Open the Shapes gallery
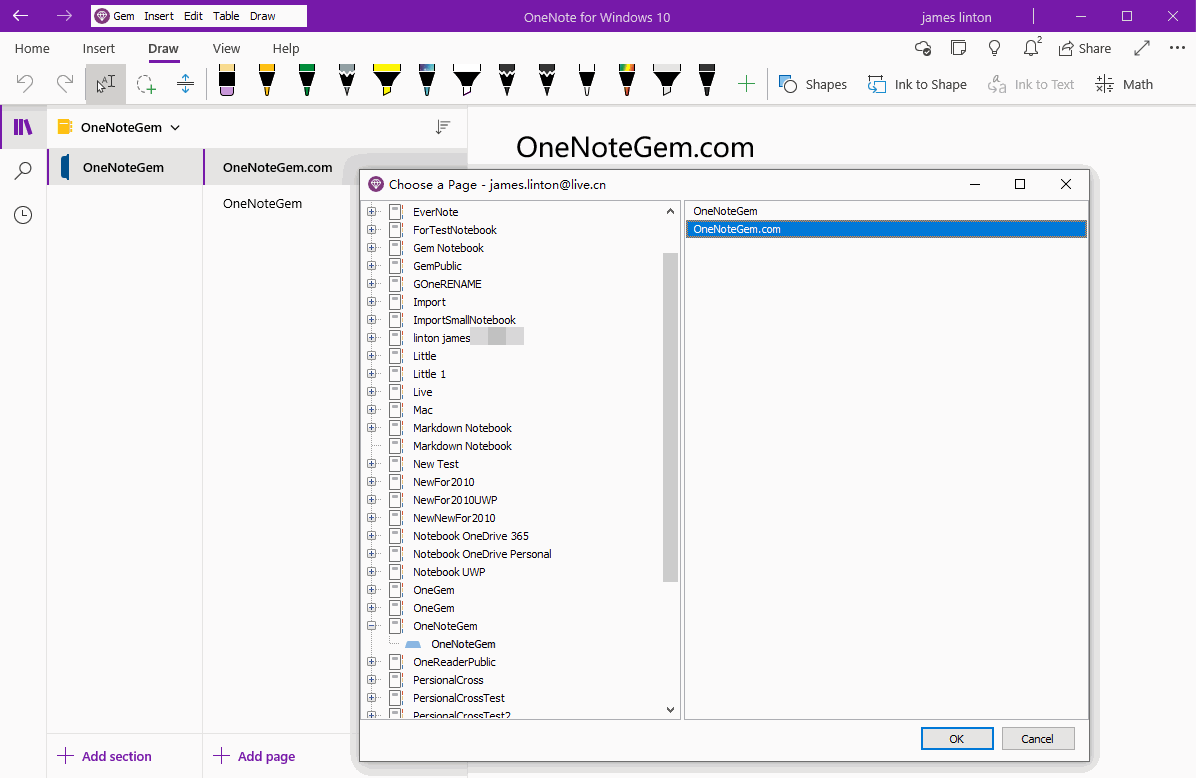 pos(812,84)
